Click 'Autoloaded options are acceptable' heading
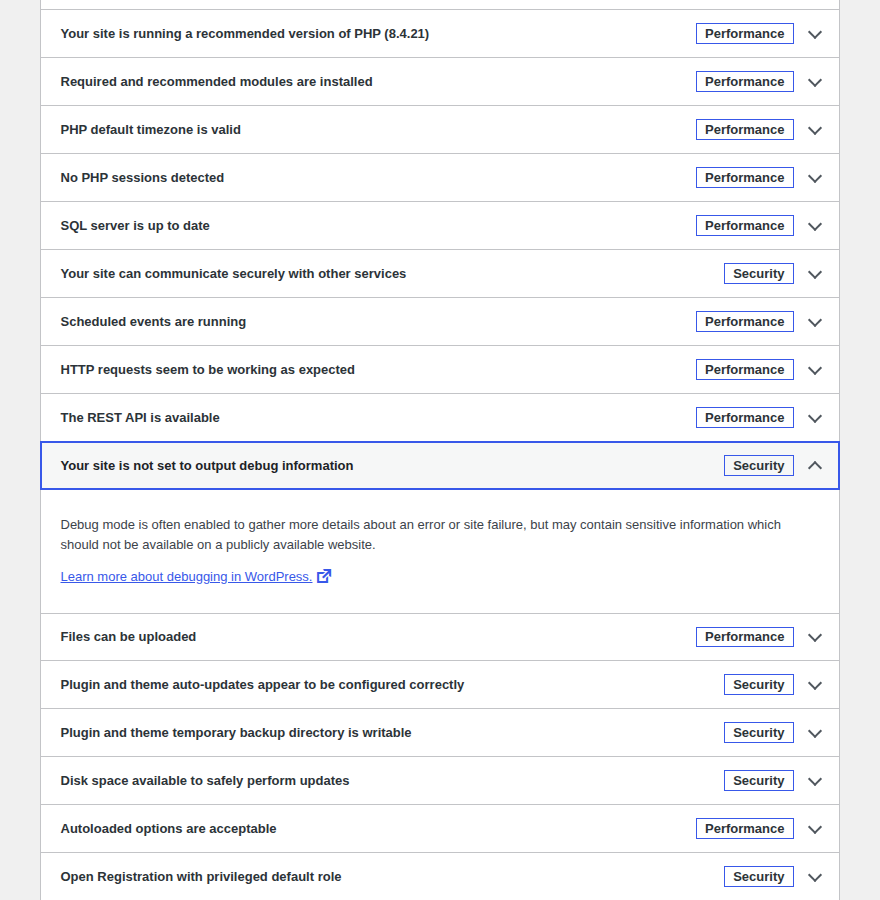The width and height of the screenshot is (880, 900). tap(168, 829)
